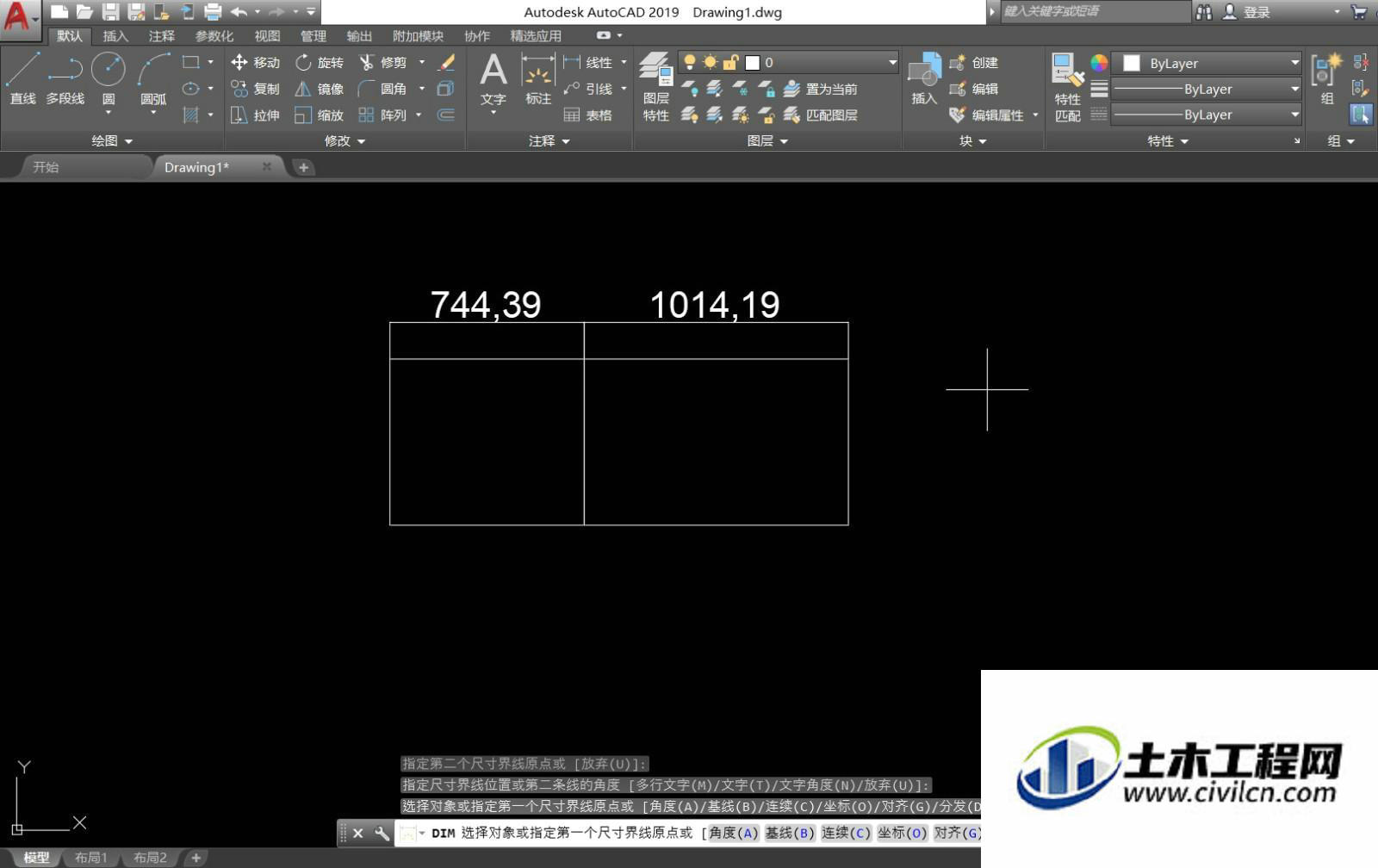This screenshot has width=1378, height=868.
Task: Click the search keyword input field
Action: 1094,11
